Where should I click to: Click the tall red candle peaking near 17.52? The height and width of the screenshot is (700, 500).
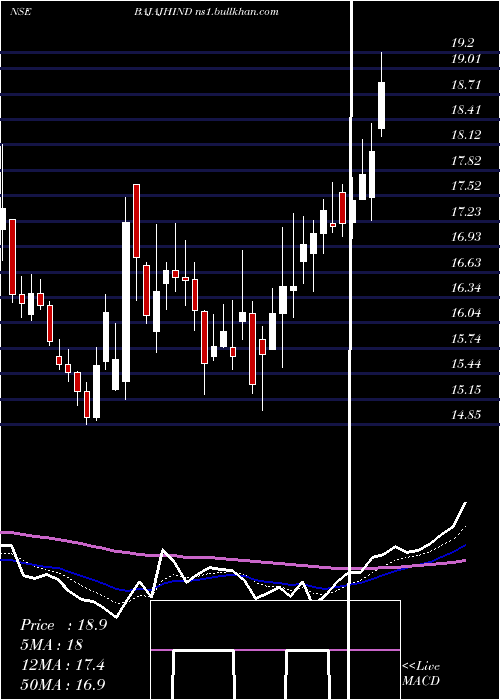pyautogui.click(x=137, y=221)
